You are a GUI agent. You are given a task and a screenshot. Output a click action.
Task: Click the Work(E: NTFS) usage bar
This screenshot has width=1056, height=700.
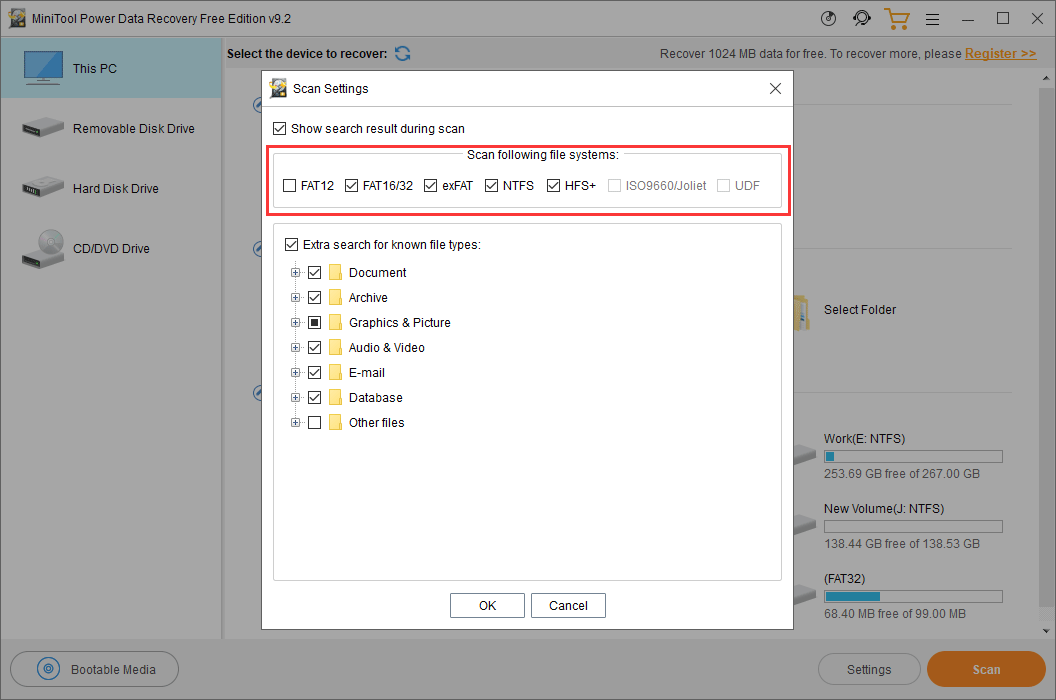point(912,457)
